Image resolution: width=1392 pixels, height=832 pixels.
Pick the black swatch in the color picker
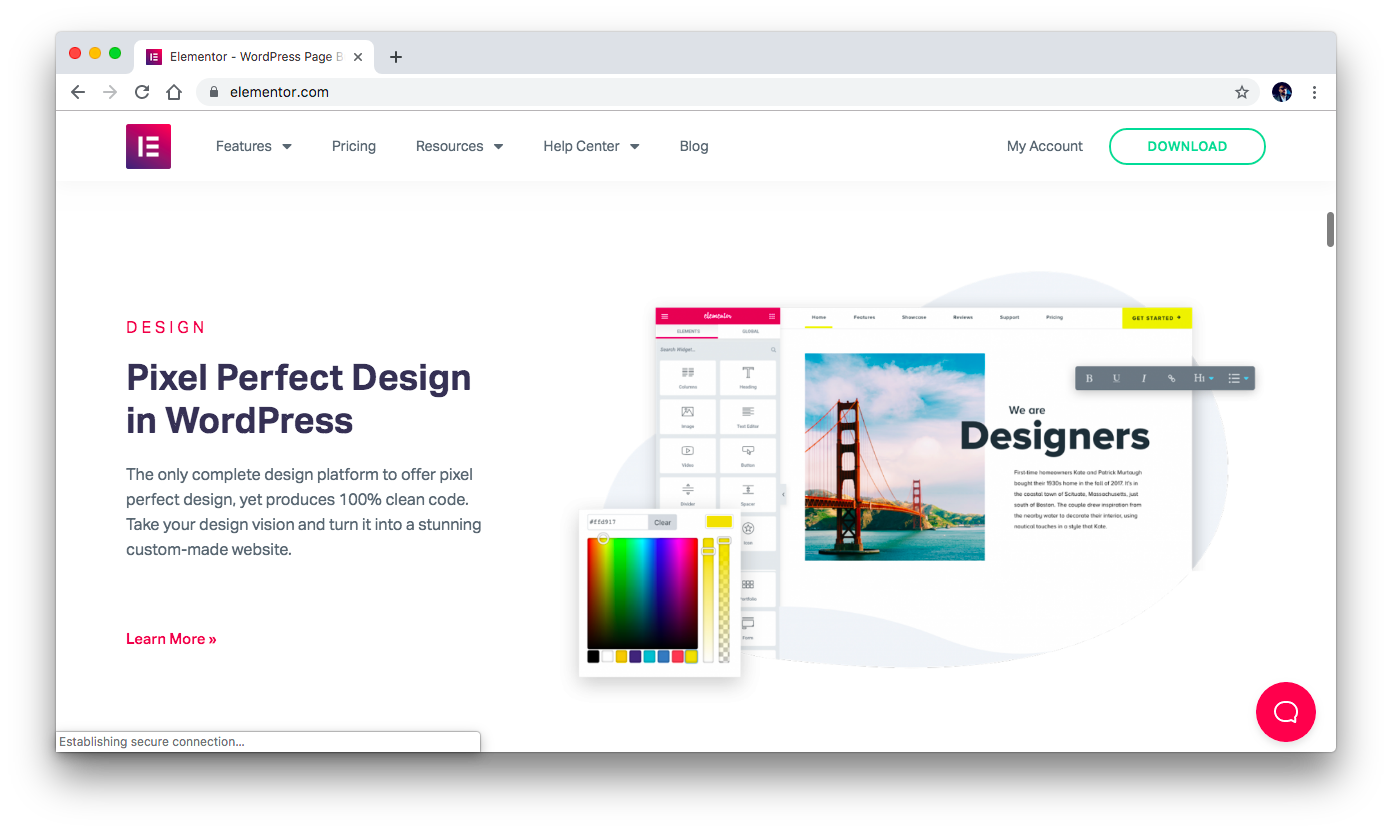click(593, 656)
